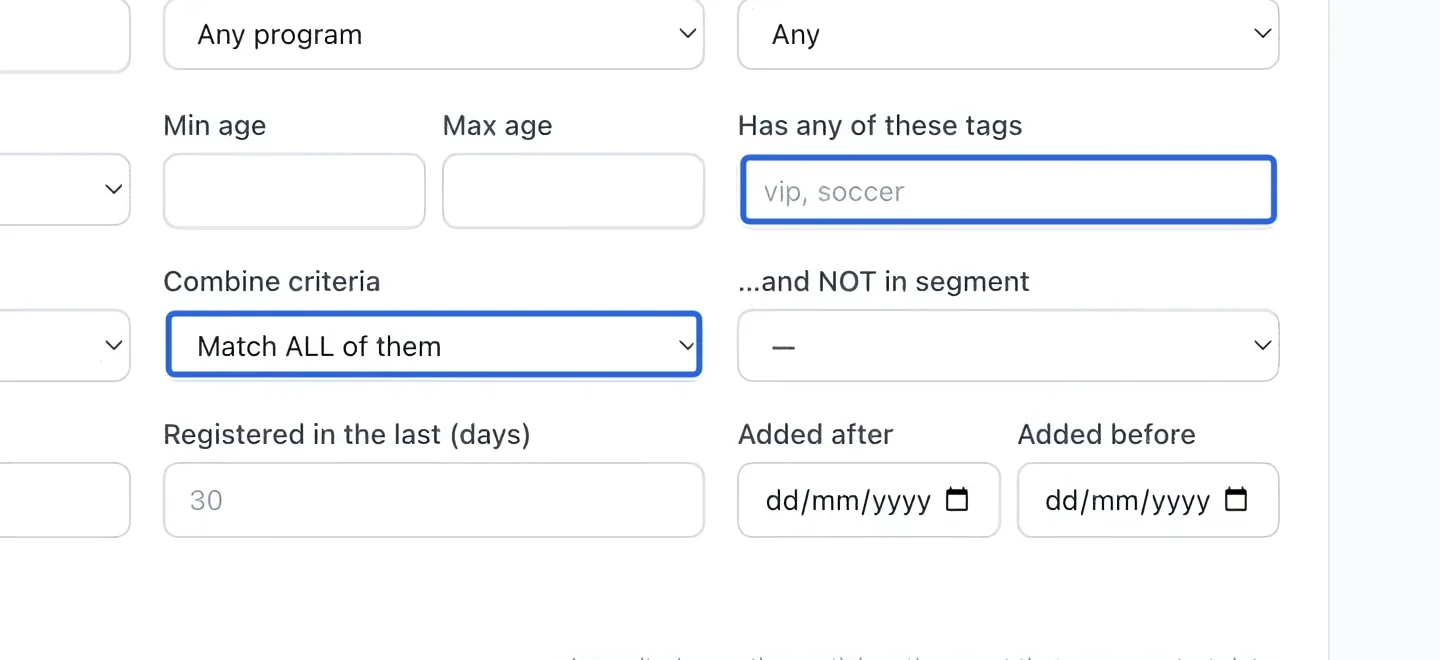Click the Registered in the last days field

pos(434,500)
